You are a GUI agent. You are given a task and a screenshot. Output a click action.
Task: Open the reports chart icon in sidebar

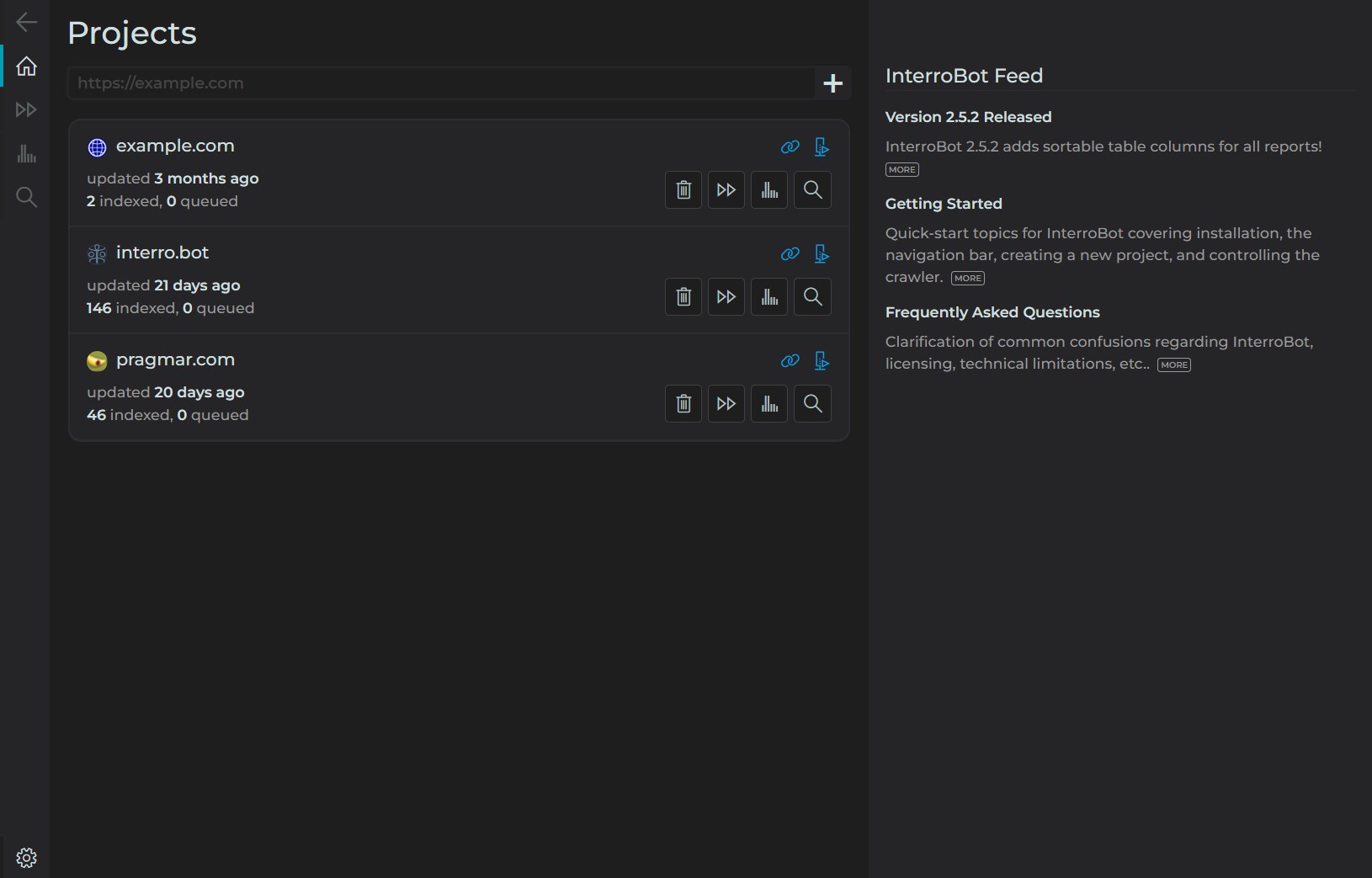(26, 153)
